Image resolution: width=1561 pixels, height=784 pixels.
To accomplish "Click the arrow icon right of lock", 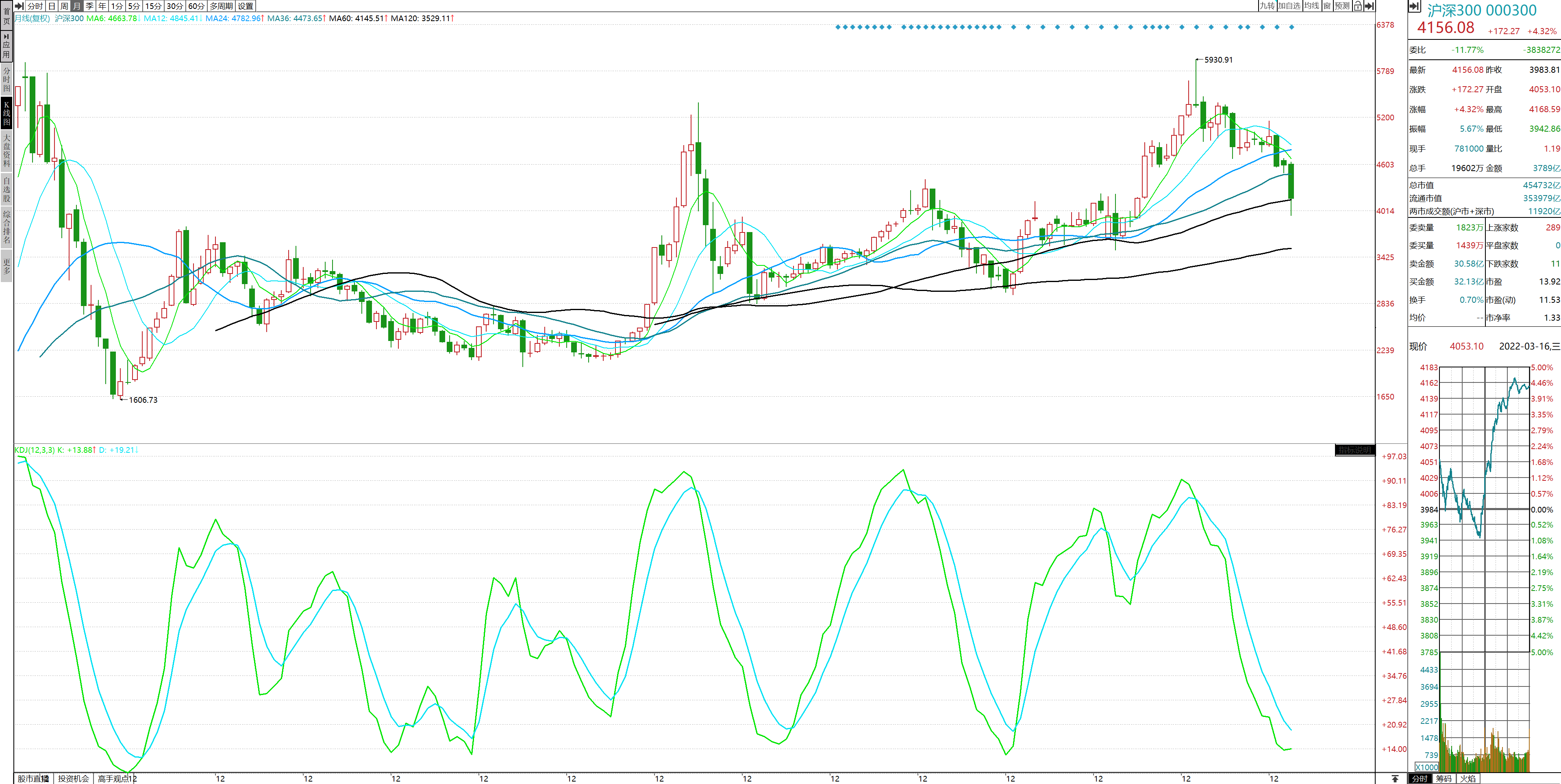I will (1369, 6).
